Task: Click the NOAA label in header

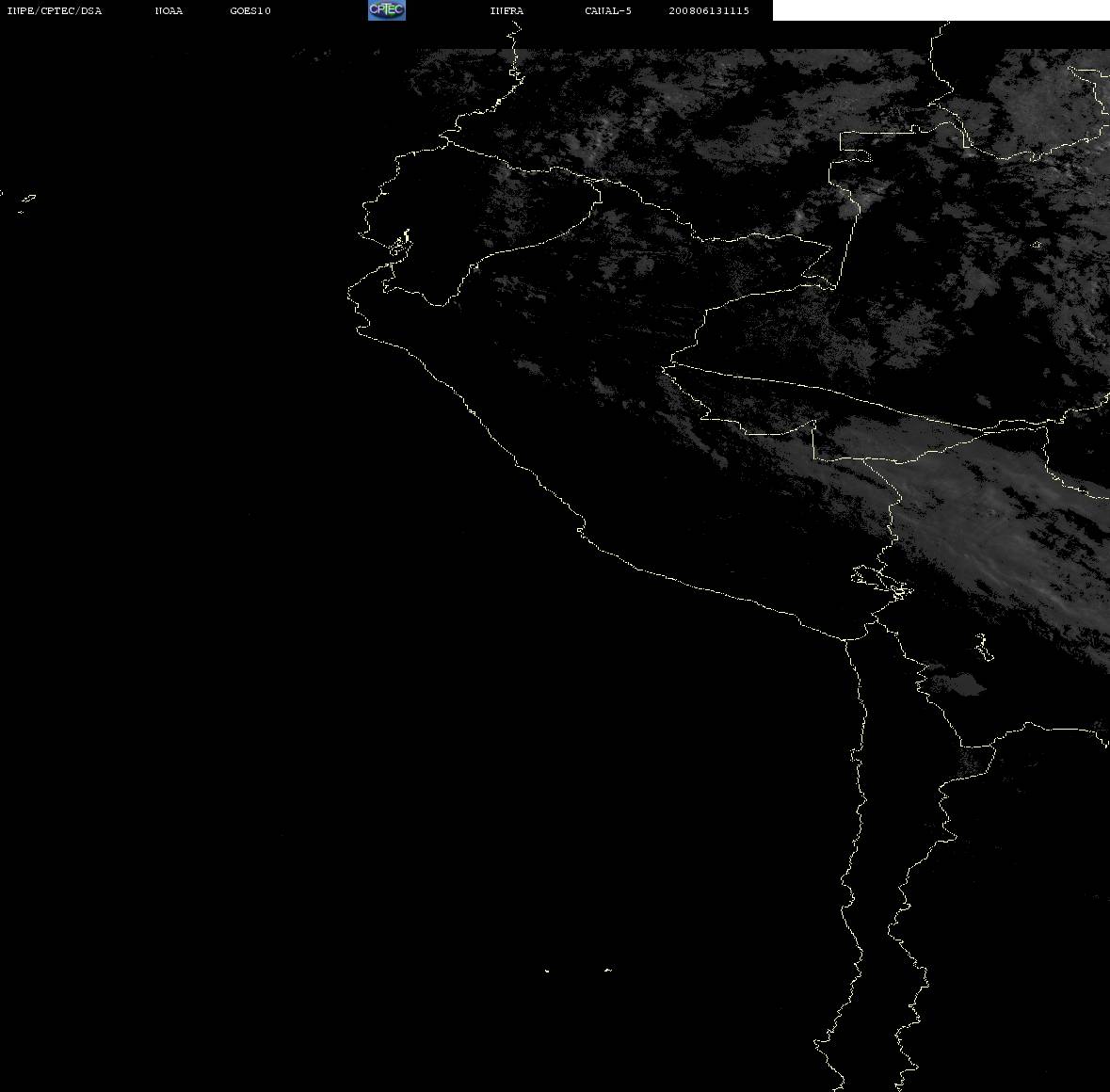Action: 169,10
